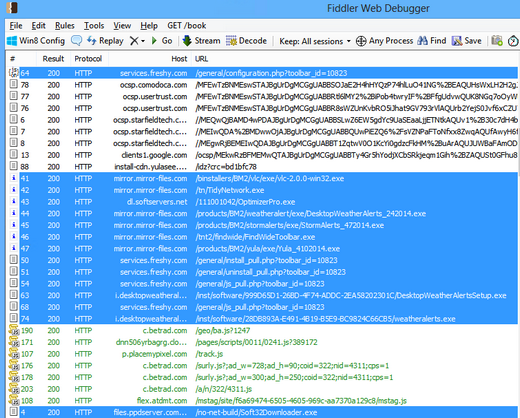This screenshot has width=520, height=418.
Task: Save sessions with the Save icon
Action: (x=467, y=41)
